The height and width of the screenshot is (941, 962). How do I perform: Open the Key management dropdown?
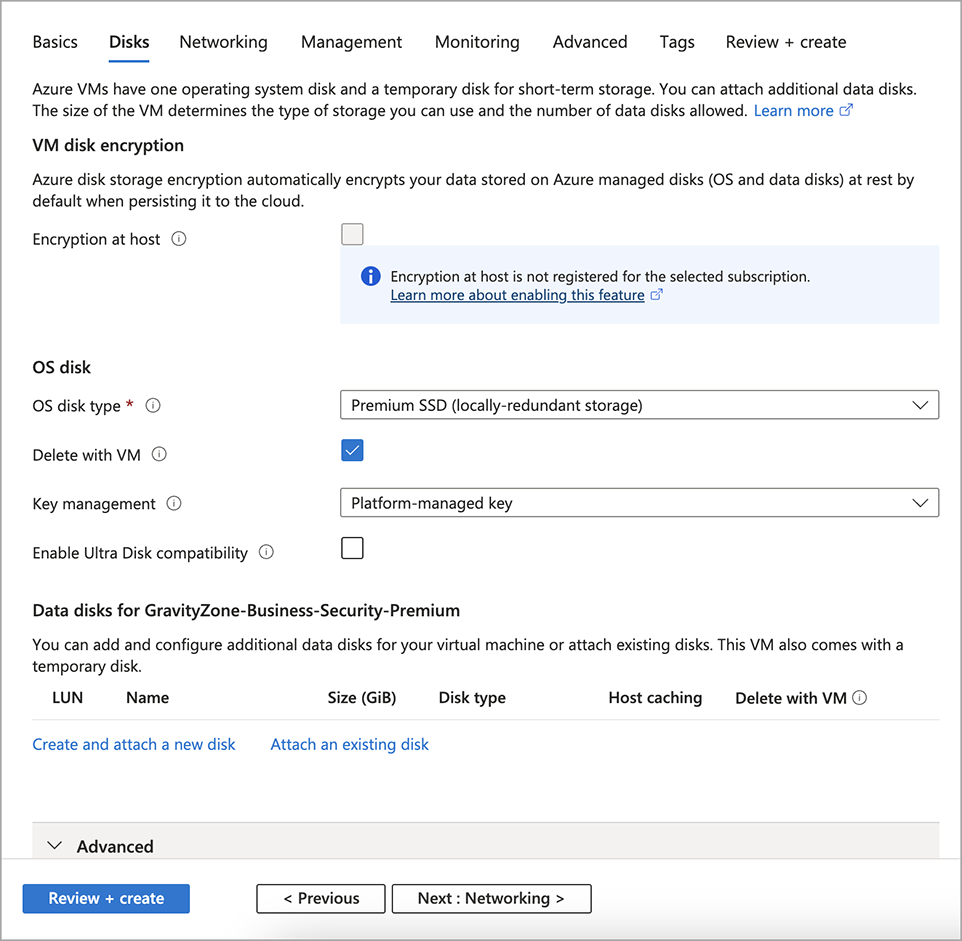639,503
